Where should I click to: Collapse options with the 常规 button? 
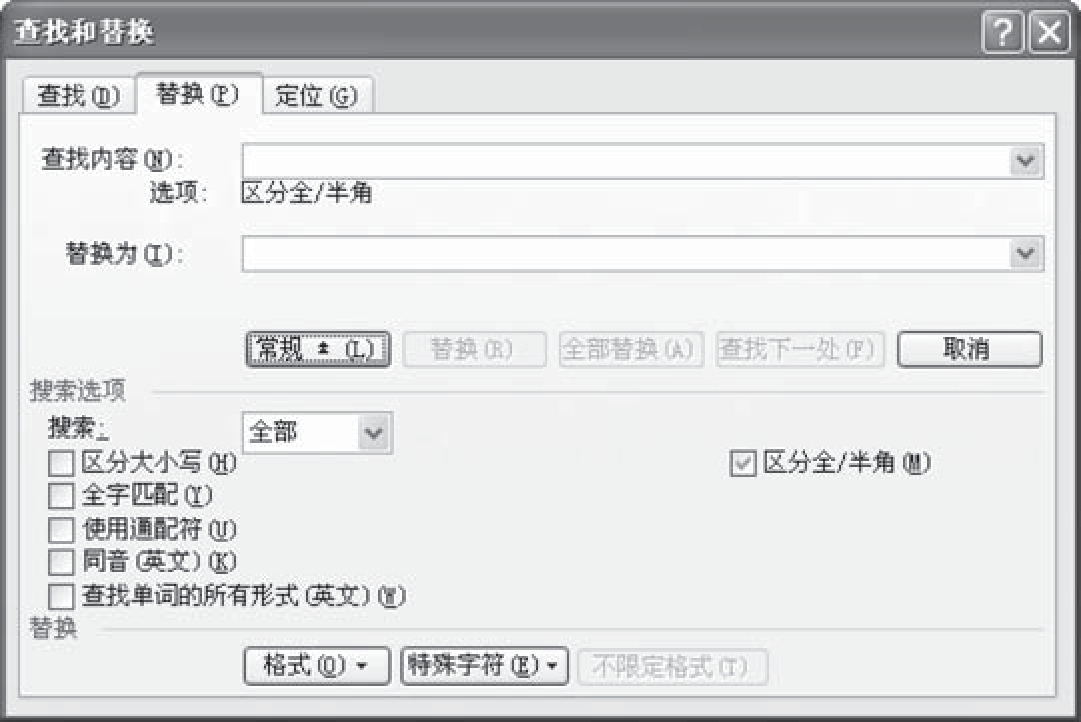[x=318, y=349]
